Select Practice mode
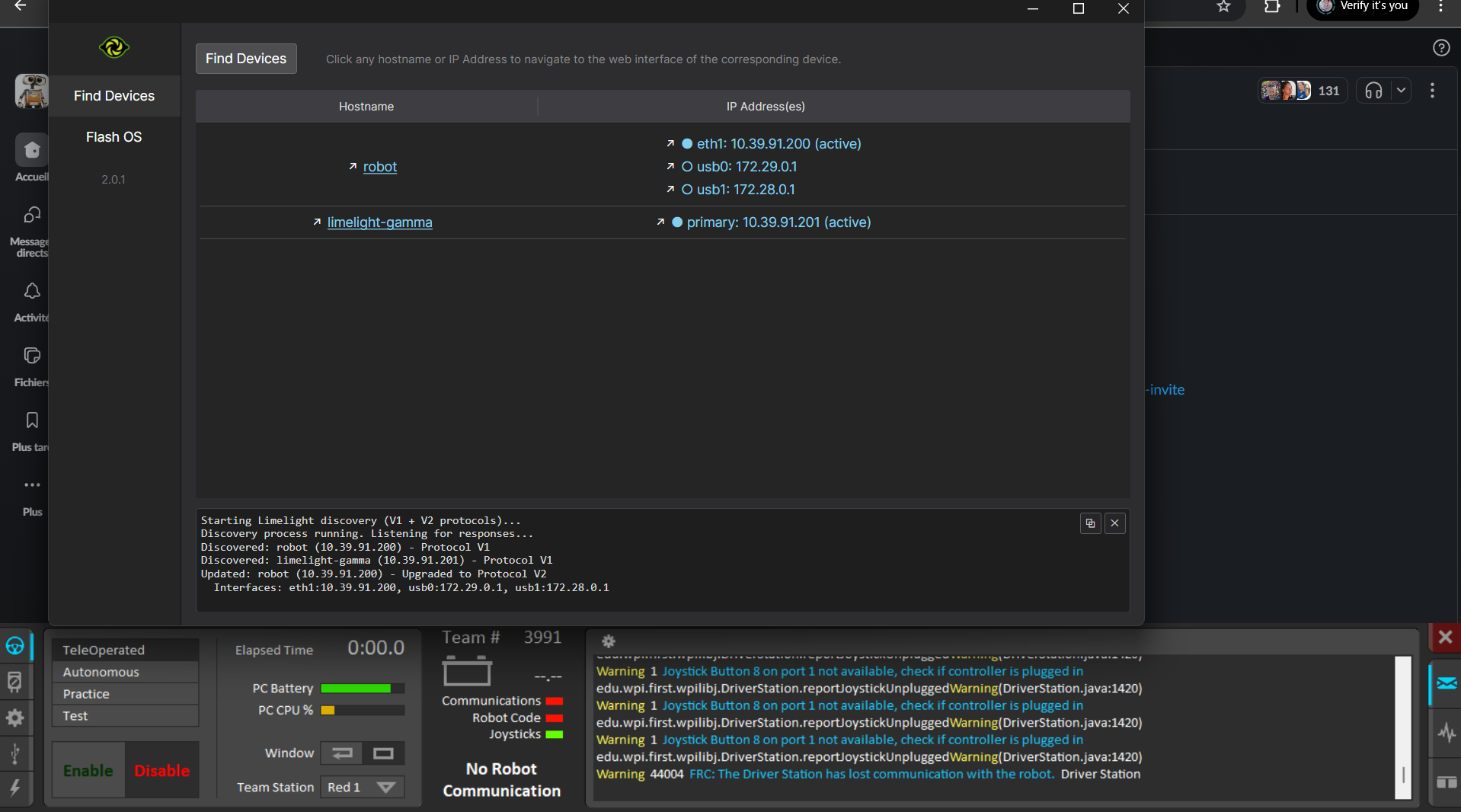 [x=126, y=694]
